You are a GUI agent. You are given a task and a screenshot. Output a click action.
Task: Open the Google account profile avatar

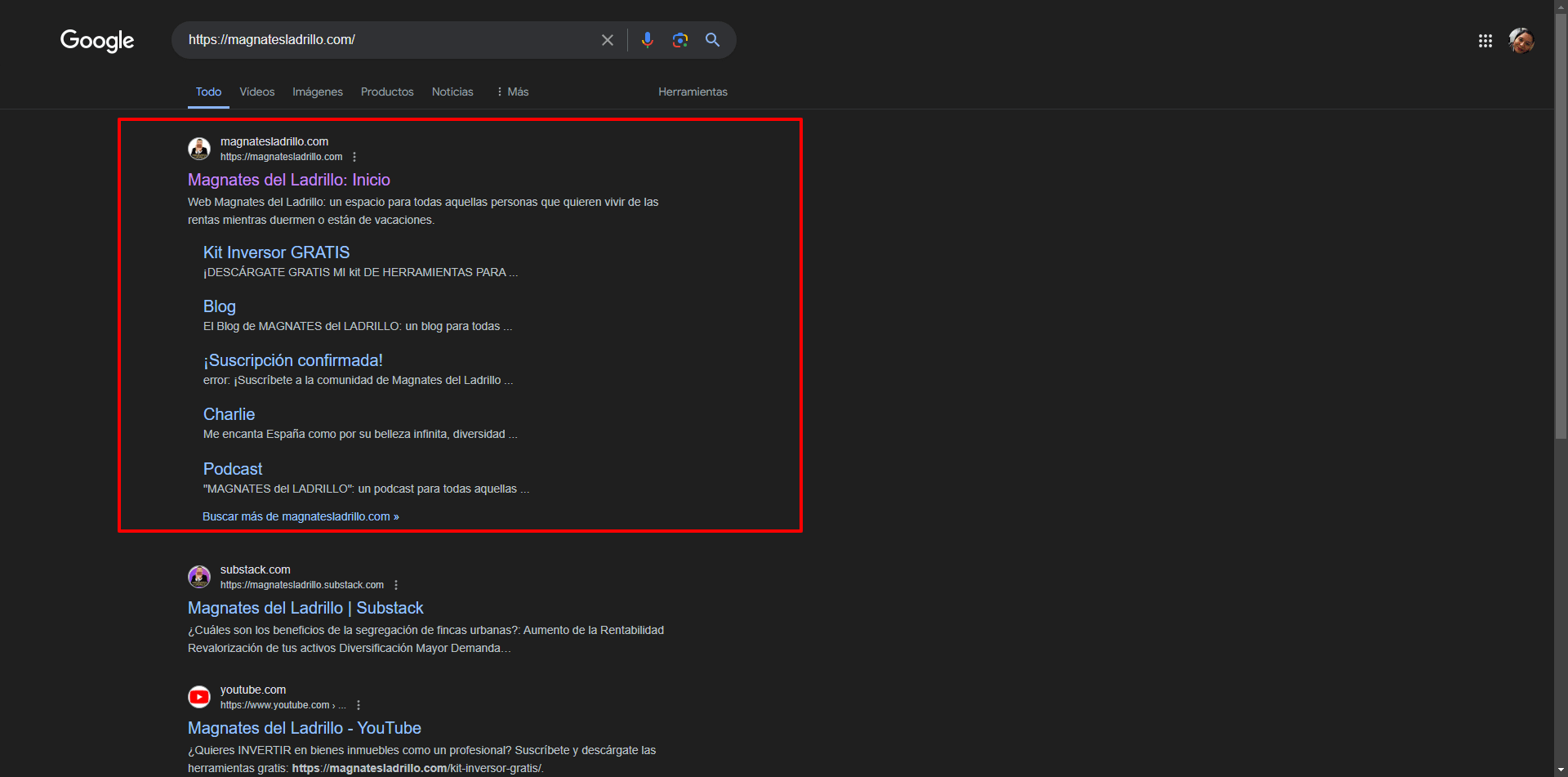coord(1521,40)
